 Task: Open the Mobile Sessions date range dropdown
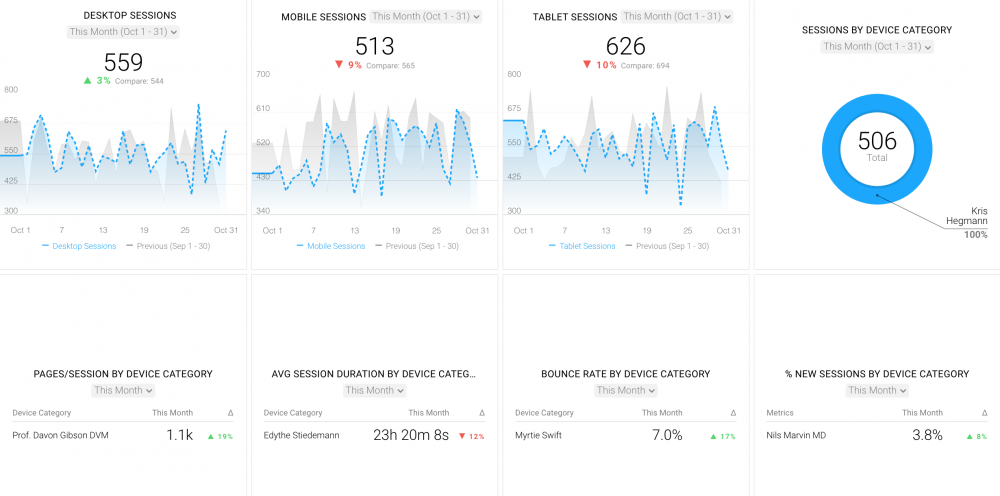tap(426, 17)
